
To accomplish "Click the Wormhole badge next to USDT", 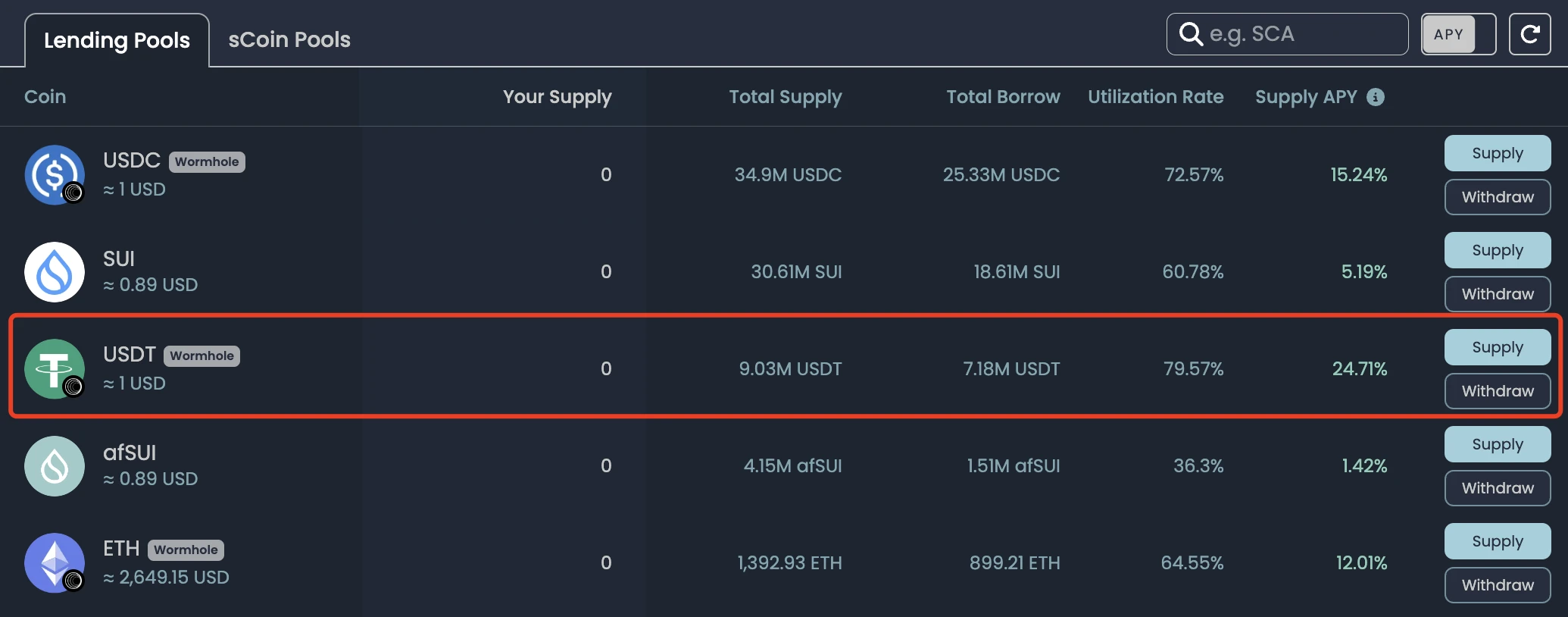I will point(201,356).
